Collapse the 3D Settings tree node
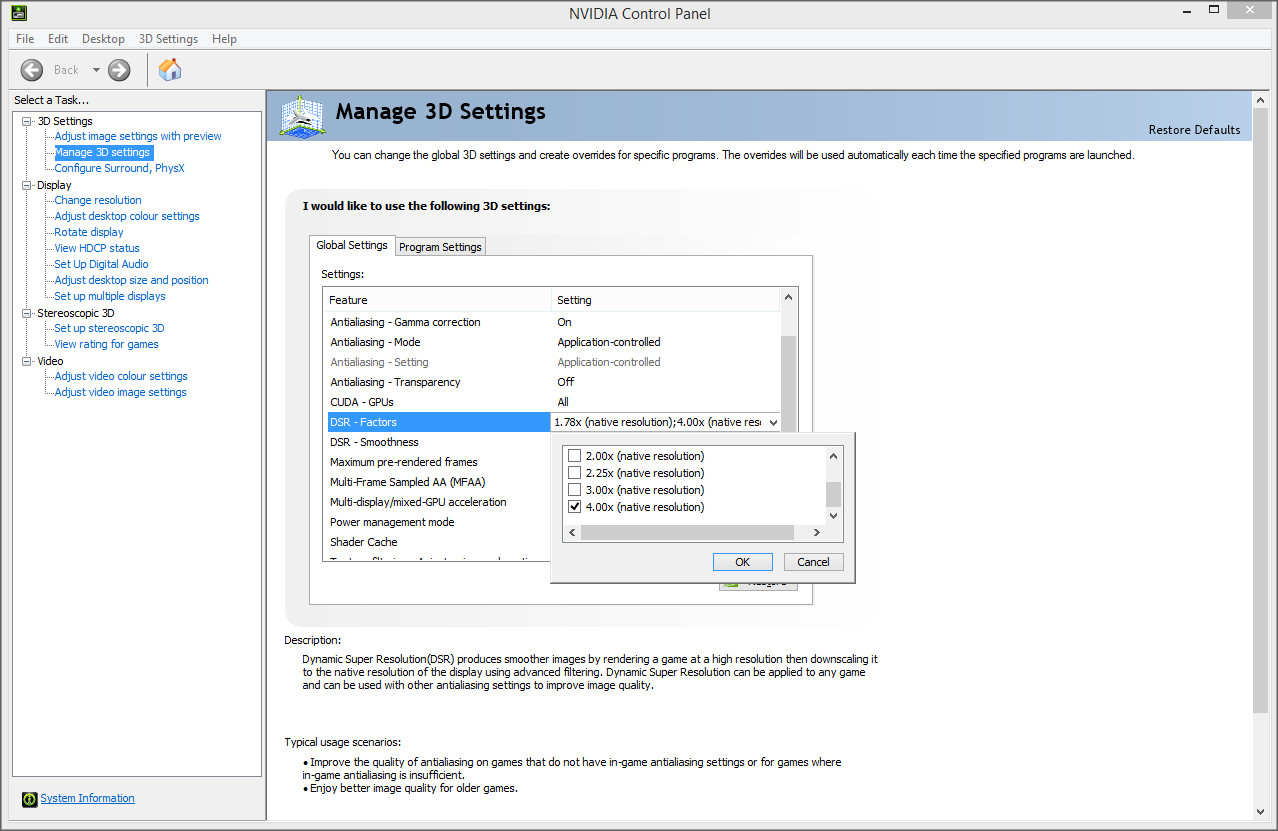The width and height of the screenshot is (1278, 831). [x=27, y=121]
